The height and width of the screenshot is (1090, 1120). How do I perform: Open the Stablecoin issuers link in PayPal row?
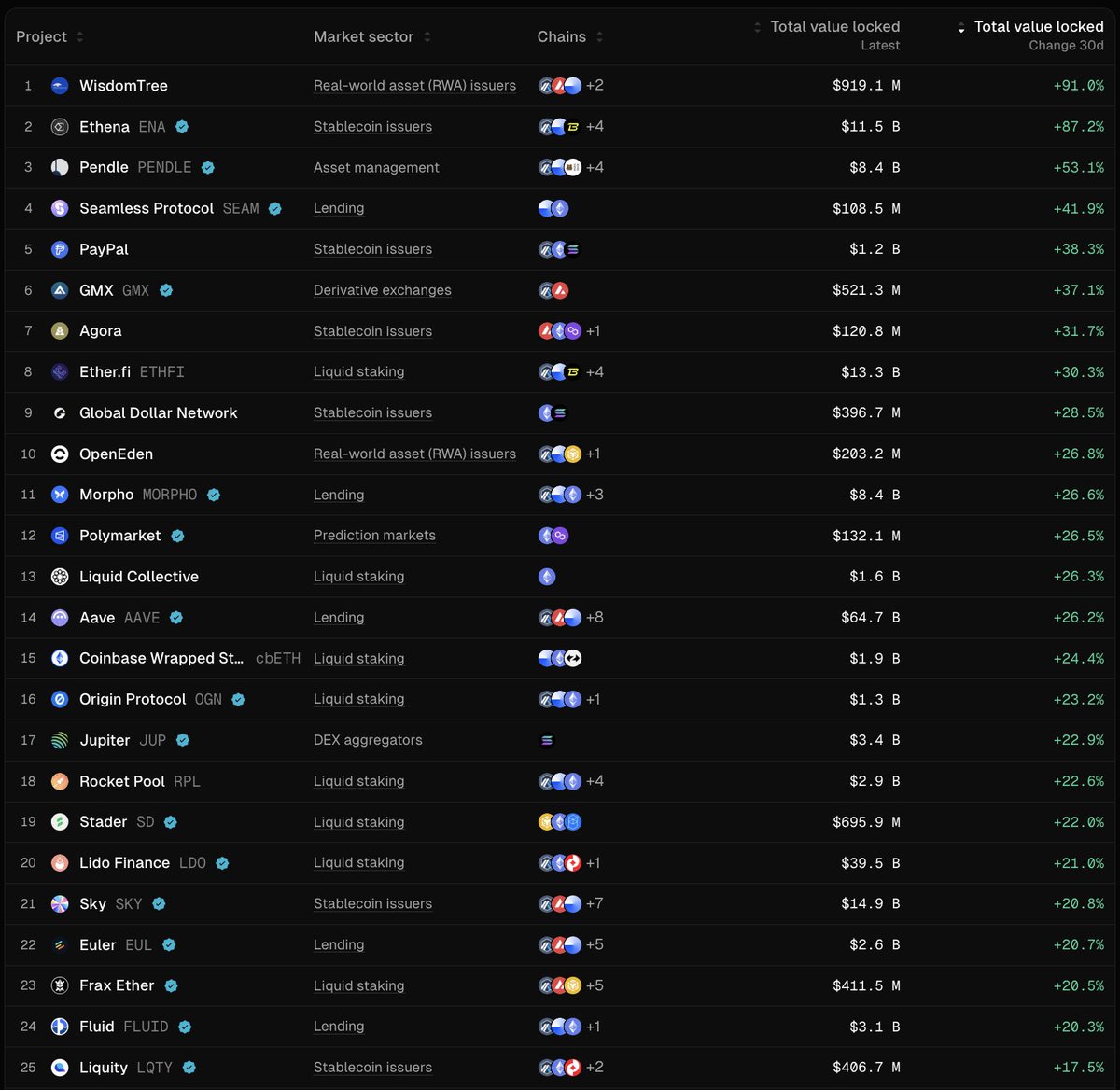pos(372,249)
